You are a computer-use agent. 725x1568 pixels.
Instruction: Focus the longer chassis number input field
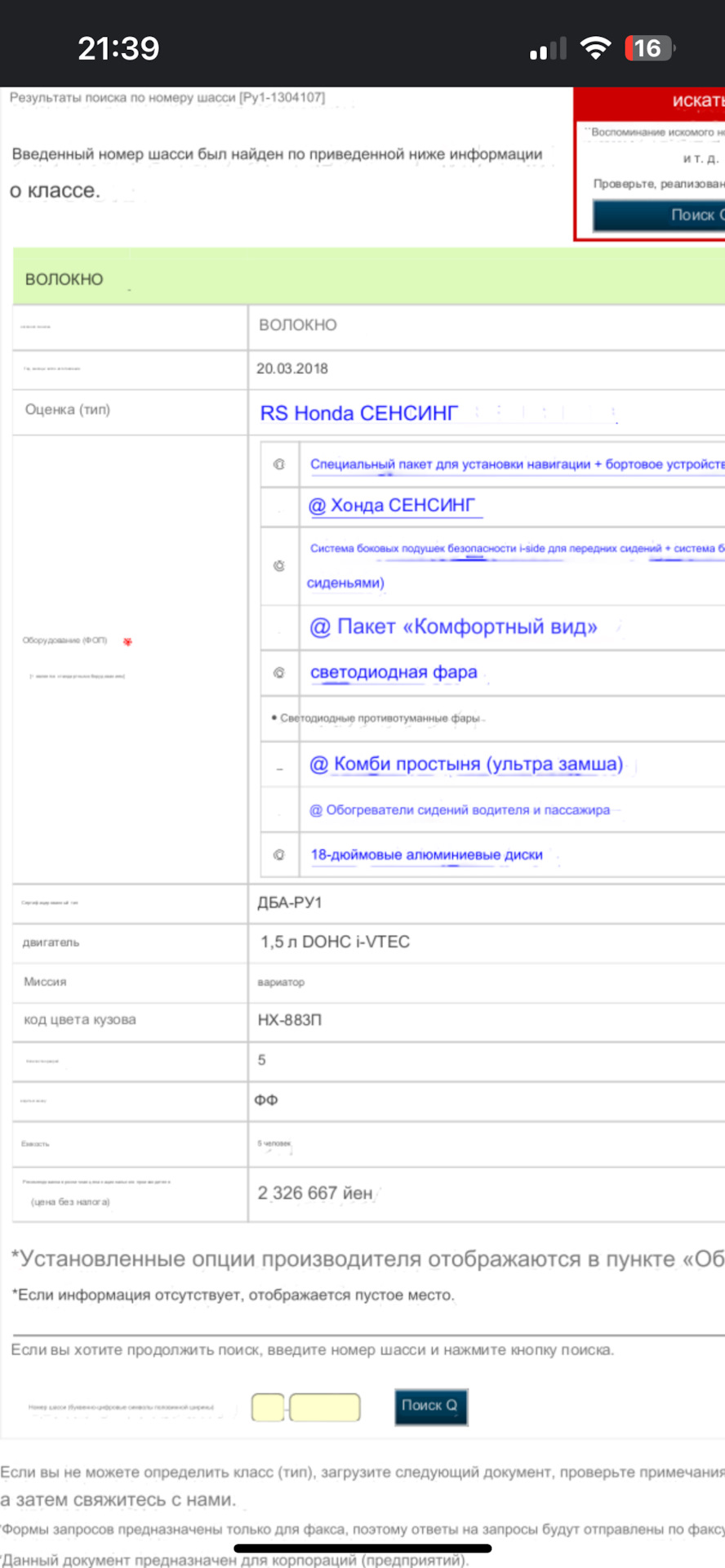[324, 1407]
